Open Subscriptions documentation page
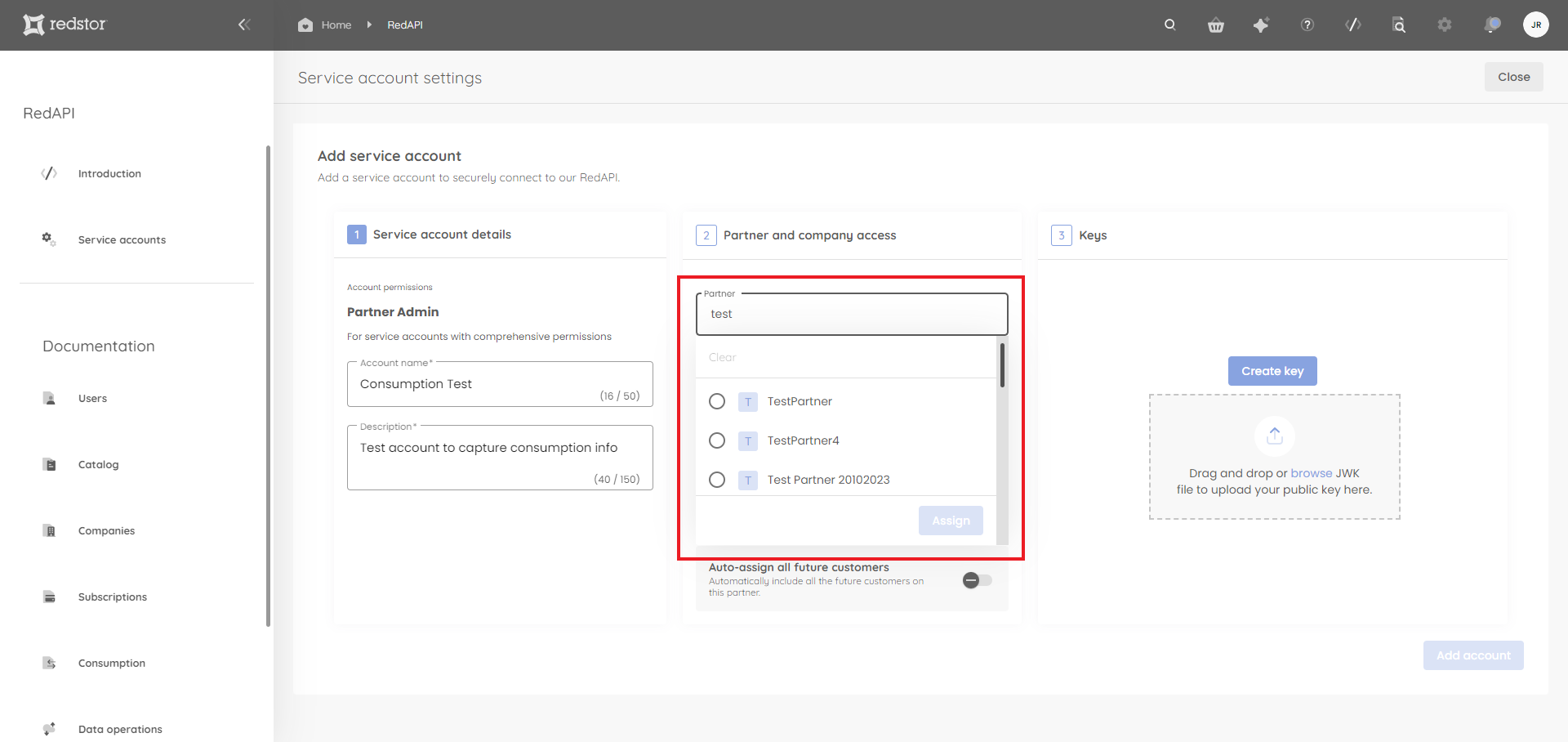Image resolution: width=1568 pixels, height=742 pixels. click(x=113, y=597)
